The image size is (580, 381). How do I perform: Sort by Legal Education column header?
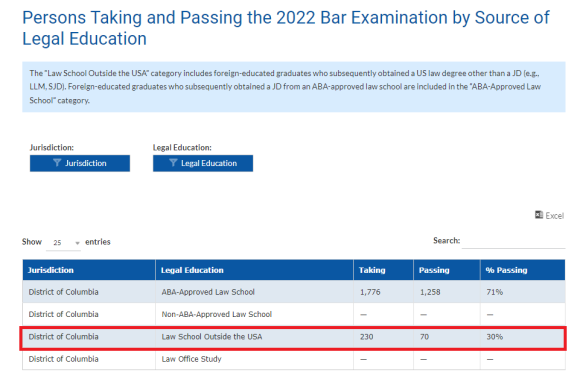[254, 270]
